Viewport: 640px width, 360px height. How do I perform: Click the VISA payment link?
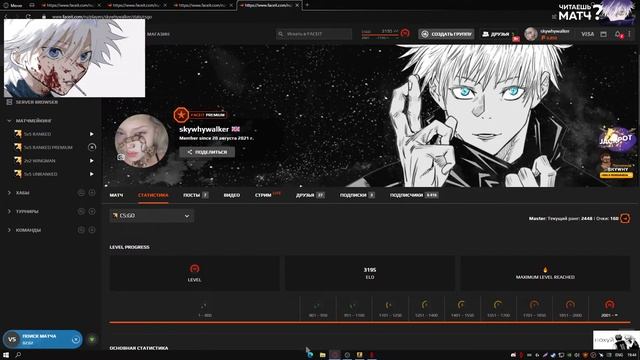coord(587,34)
